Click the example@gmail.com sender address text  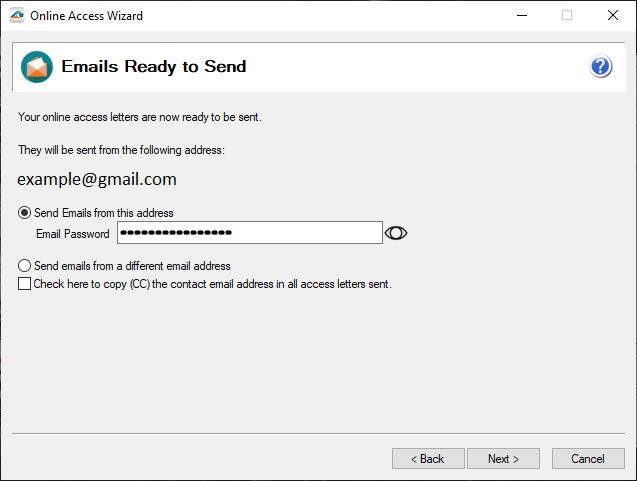[97, 180]
